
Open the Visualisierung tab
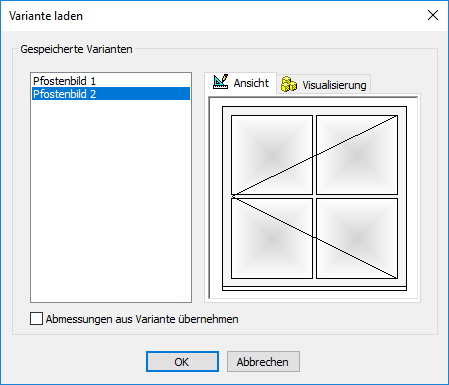point(323,84)
